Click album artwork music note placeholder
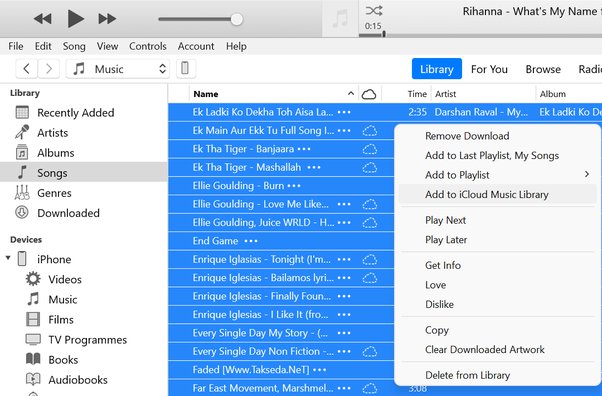This screenshot has width=602, height=396. pos(340,19)
